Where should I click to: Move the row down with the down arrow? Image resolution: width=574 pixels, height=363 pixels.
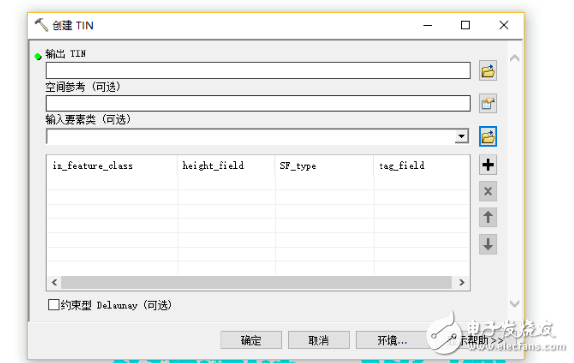[488, 244]
